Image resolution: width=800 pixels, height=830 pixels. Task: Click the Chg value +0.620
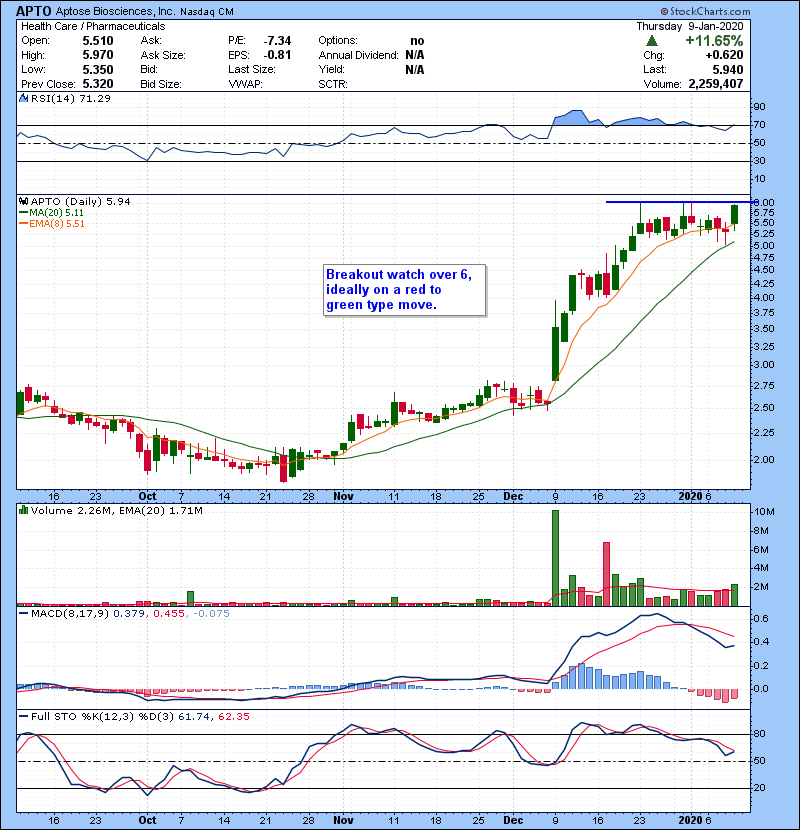point(724,55)
